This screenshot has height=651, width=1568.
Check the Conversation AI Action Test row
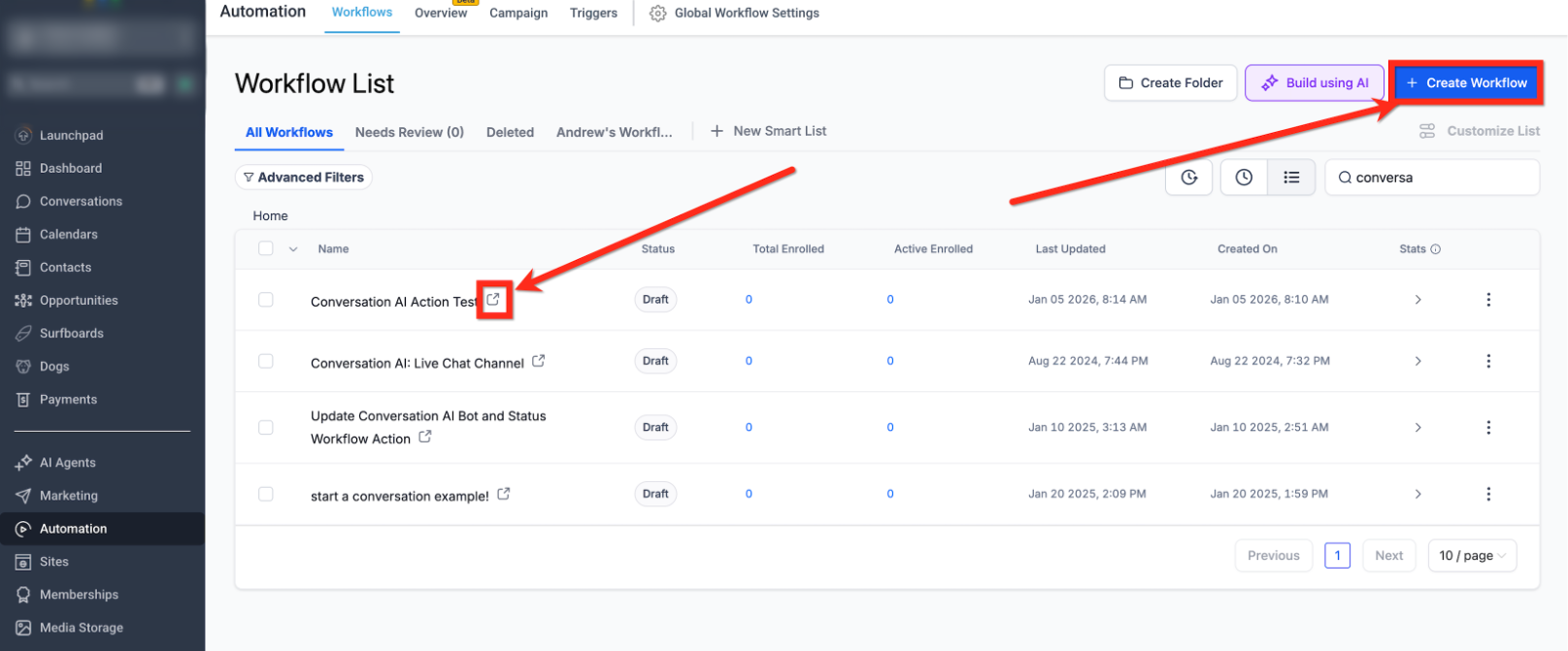(266, 300)
